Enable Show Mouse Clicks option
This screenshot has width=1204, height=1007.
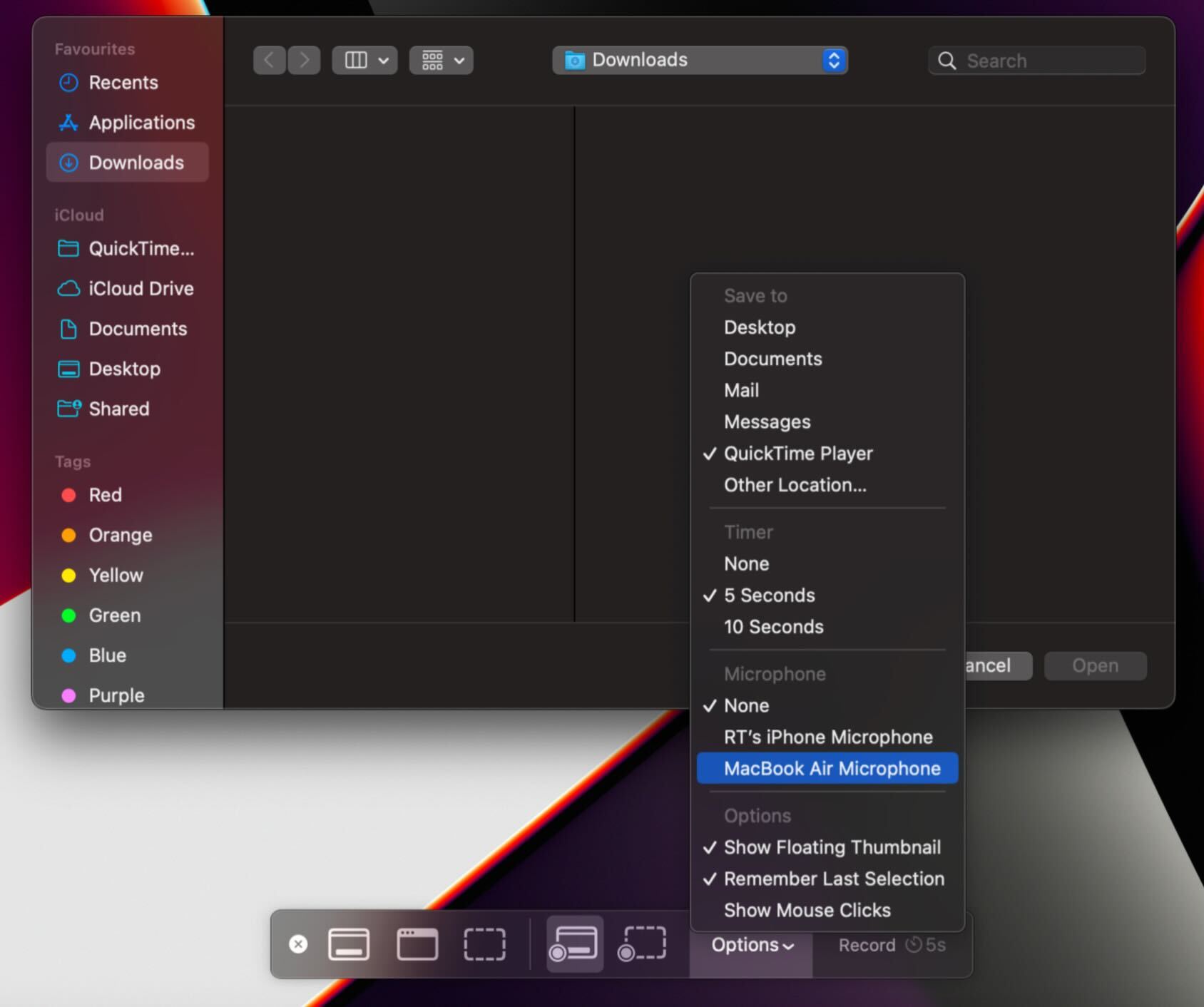coord(827,910)
